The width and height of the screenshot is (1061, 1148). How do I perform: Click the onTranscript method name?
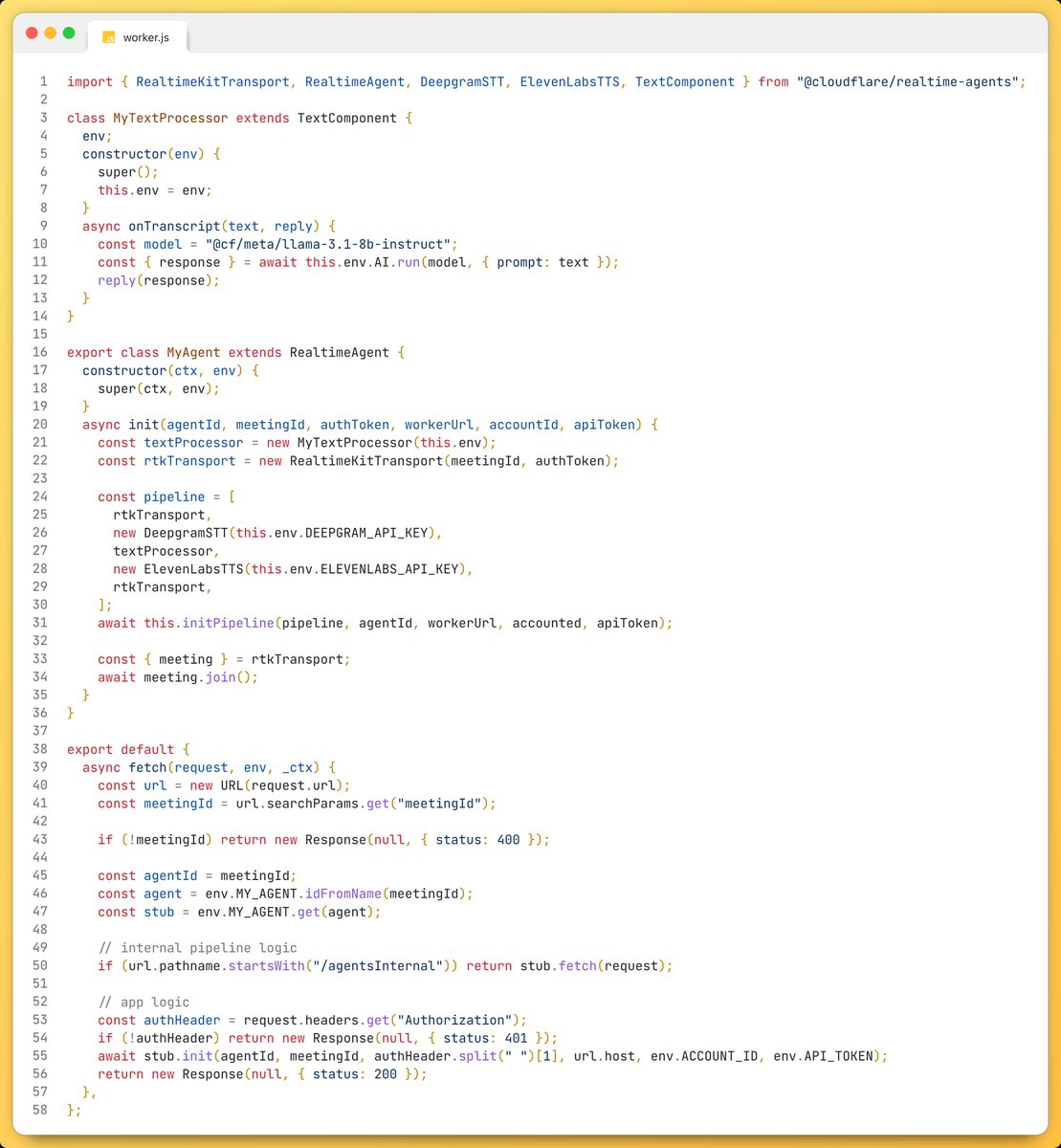pyautogui.click(x=174, y=227)
